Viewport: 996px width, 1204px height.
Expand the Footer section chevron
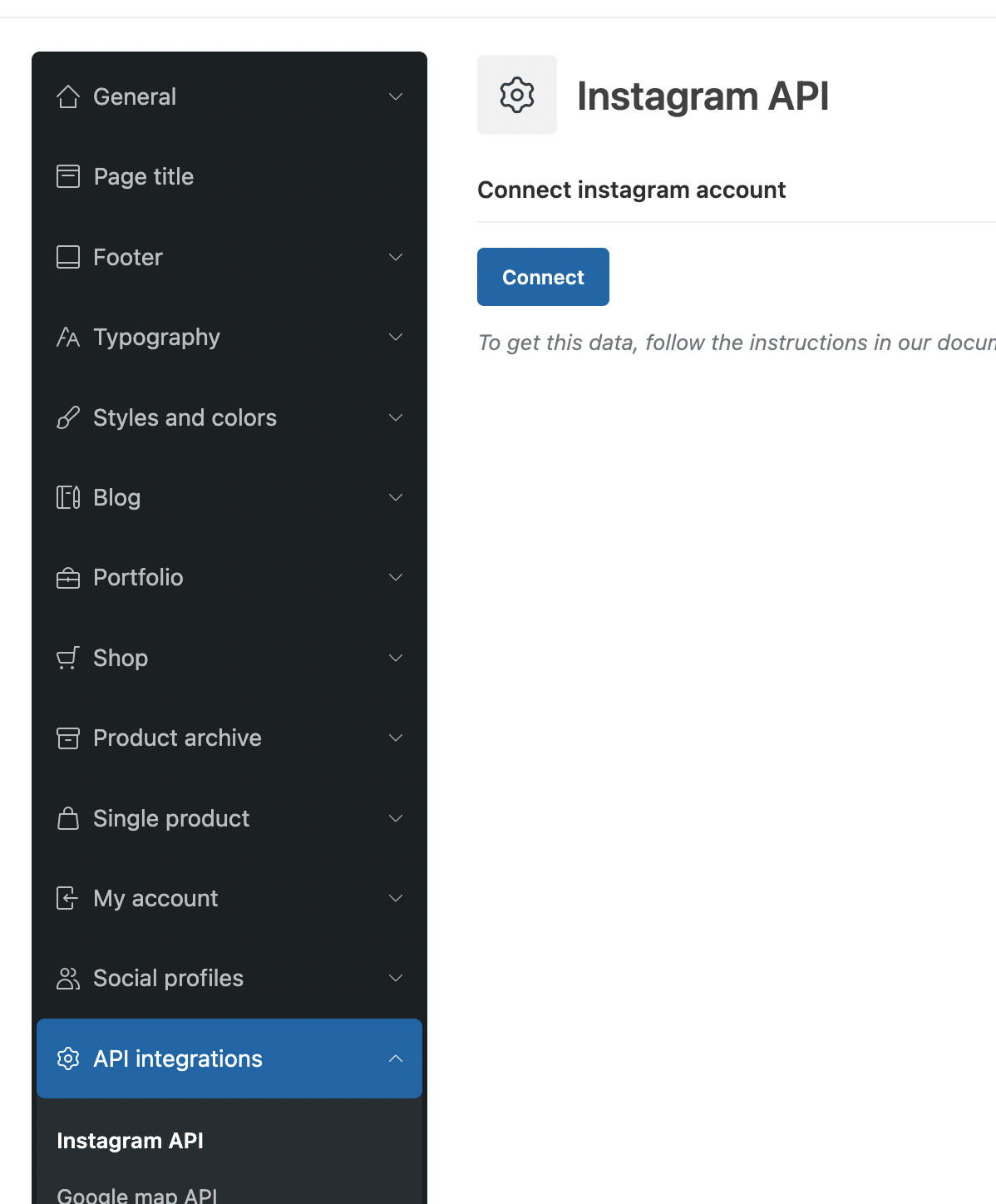click(x=396, y=257)
